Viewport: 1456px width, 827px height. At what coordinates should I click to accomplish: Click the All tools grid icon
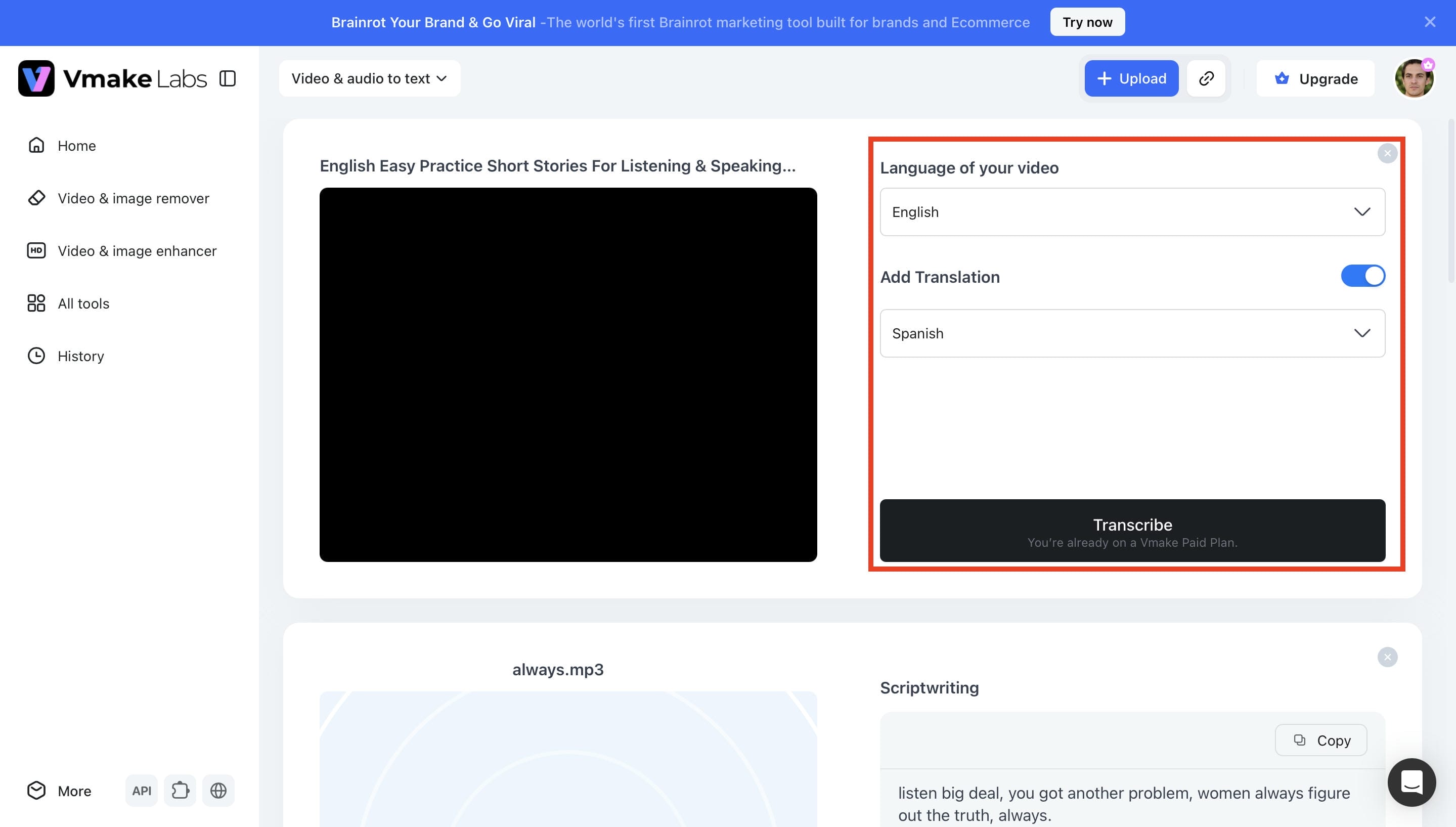pos(36,303)
